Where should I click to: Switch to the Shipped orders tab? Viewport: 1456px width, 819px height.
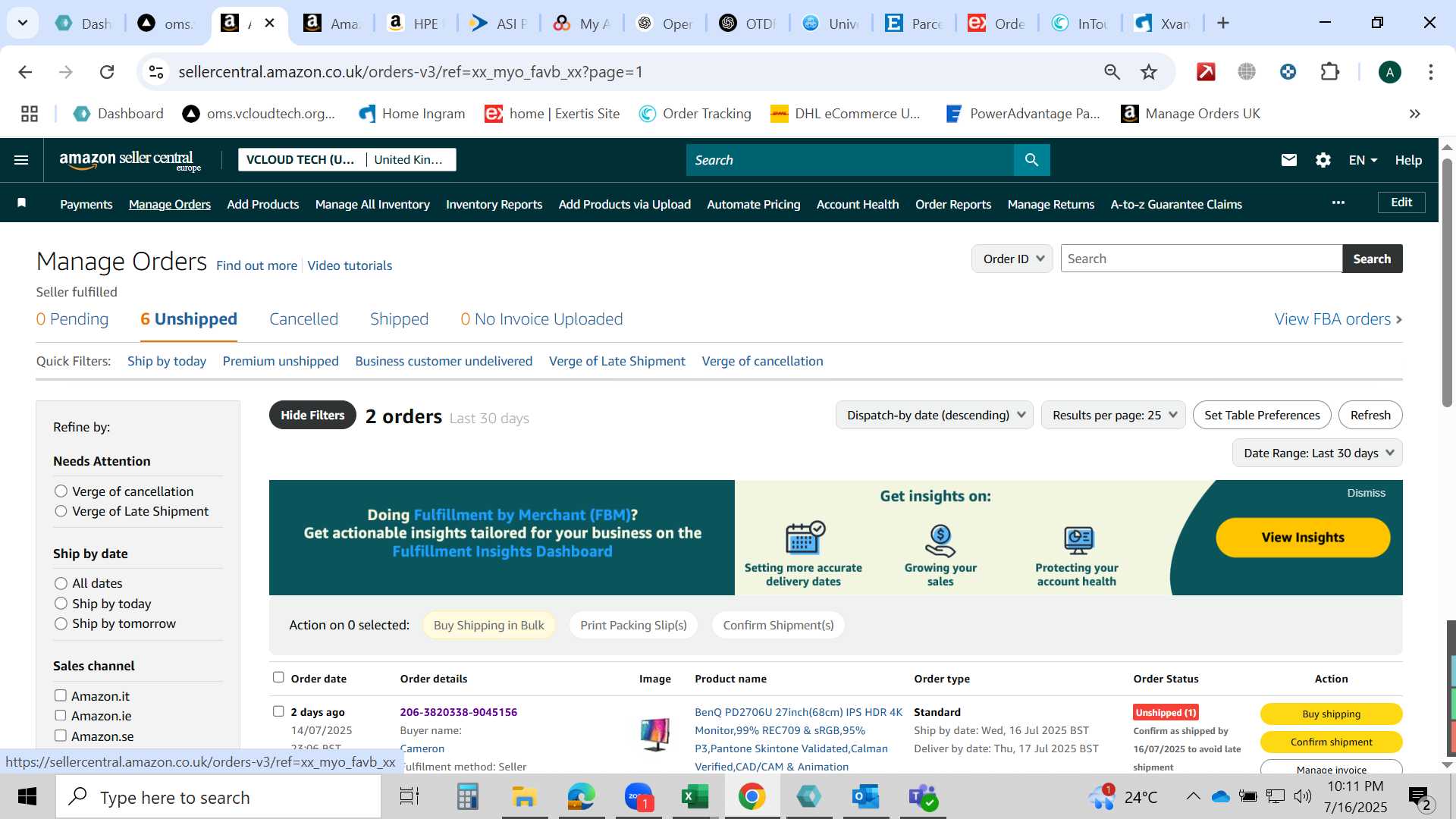pyautogui.click(x=399, y=319)
